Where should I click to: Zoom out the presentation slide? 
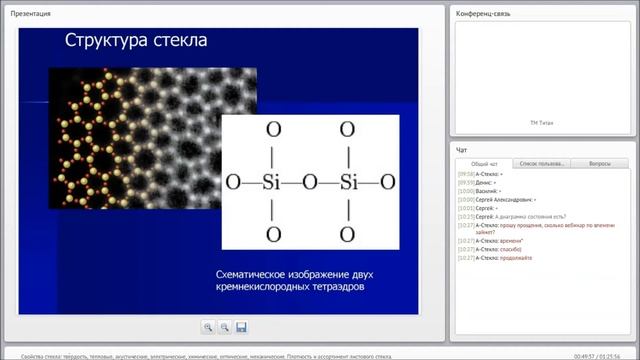[224, 327]
